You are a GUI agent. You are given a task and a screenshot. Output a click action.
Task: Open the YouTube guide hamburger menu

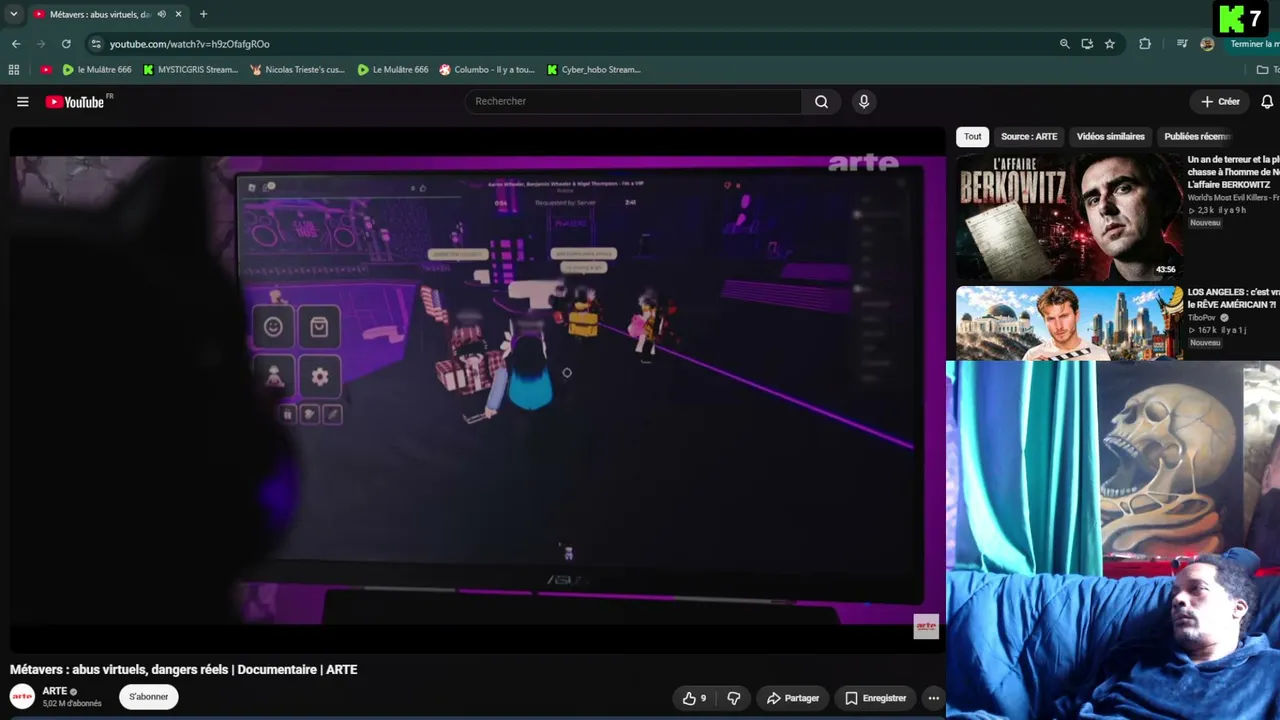coord(23,101)
